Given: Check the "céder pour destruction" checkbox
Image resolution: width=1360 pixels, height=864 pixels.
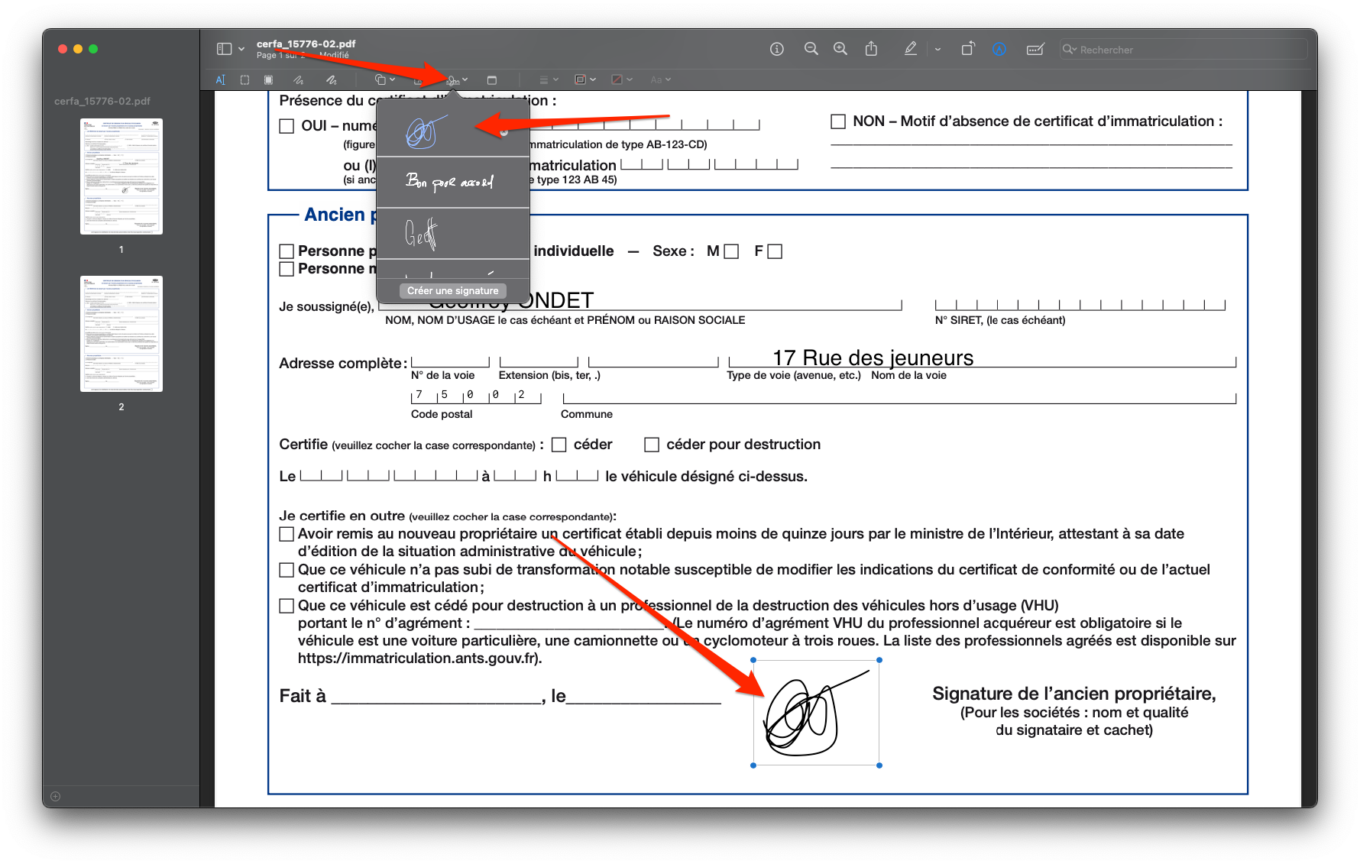Looking at the screenshot, I should click(652, 445).
